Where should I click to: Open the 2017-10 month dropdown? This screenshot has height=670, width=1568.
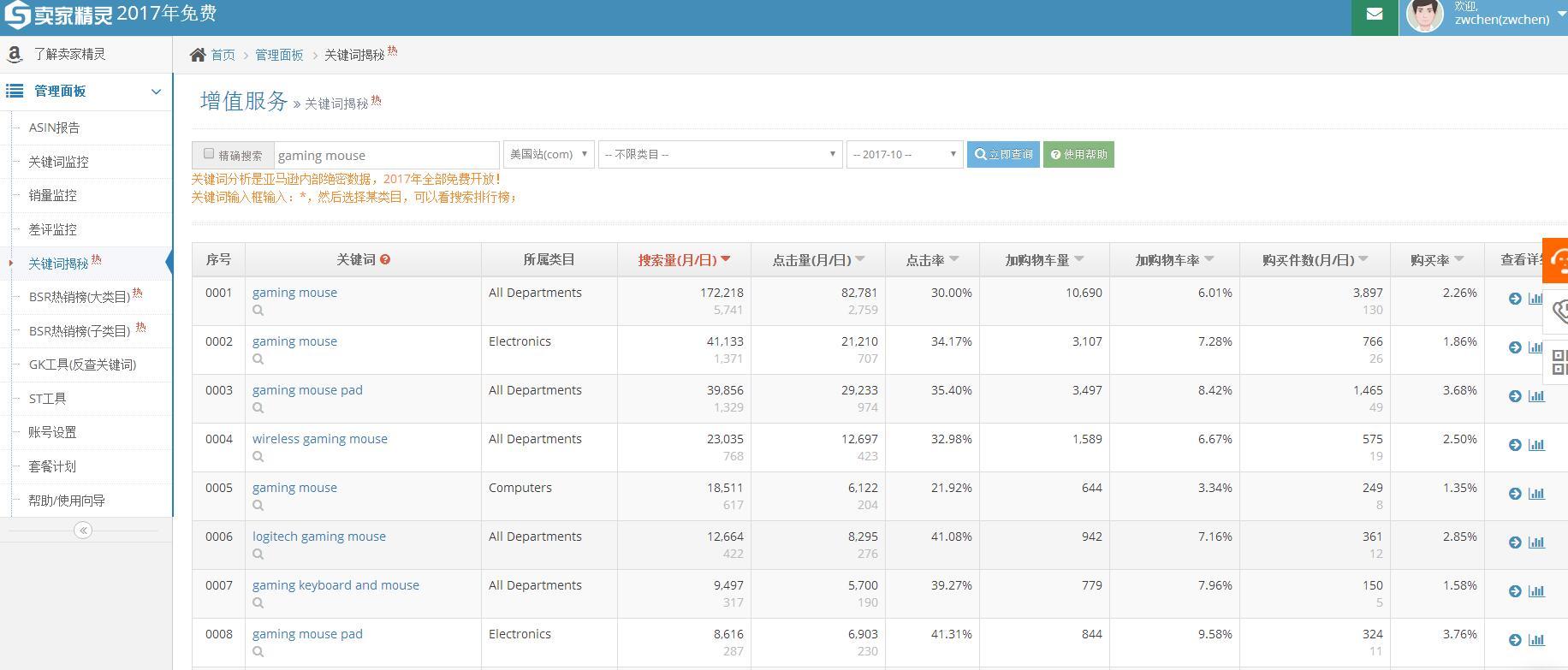click(x=905, y=154)
